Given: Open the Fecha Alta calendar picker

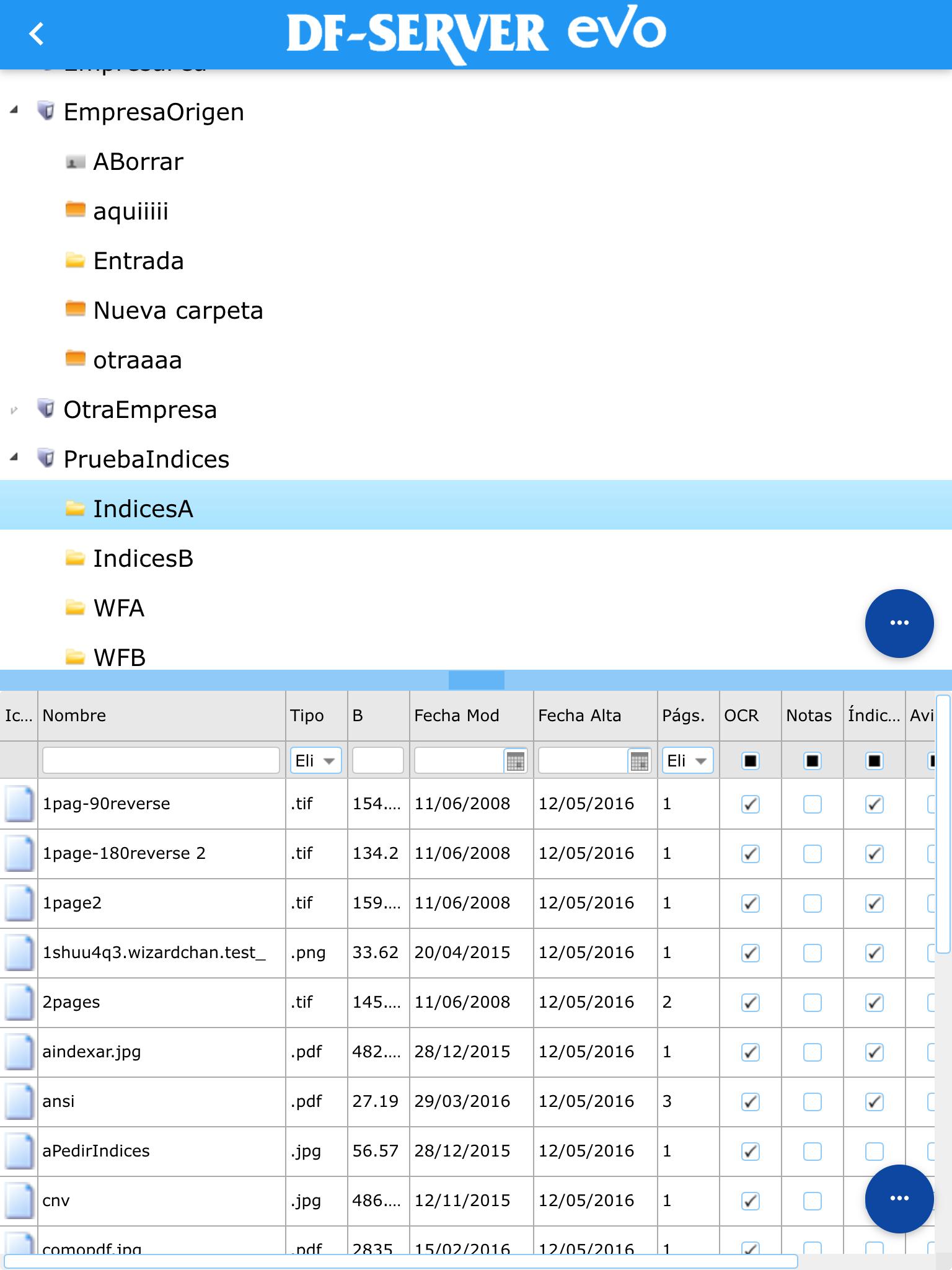Looking at the screenshot, I should pos(640,761).
